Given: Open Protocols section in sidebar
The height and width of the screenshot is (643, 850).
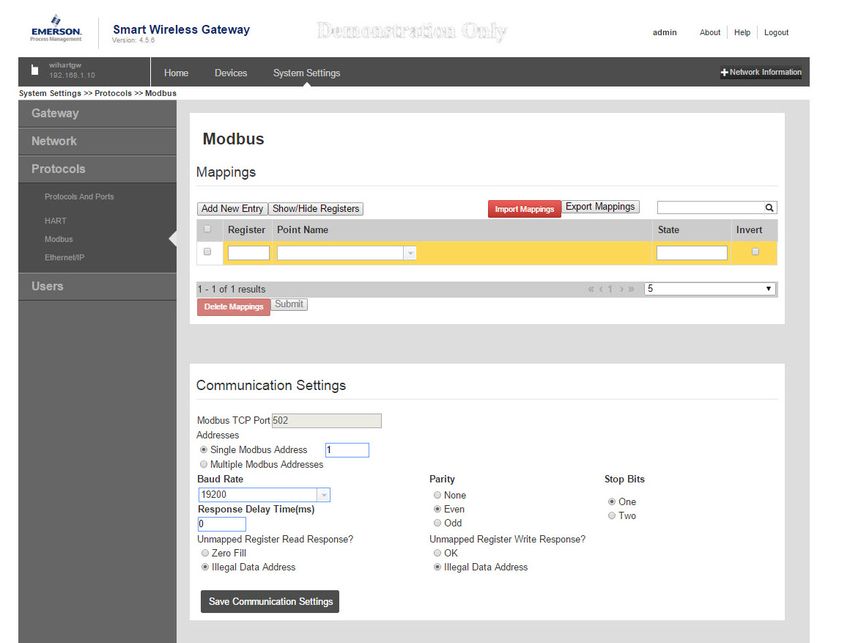Looking at the screenshot, I should pyautogui.click(x=98, y=169).
